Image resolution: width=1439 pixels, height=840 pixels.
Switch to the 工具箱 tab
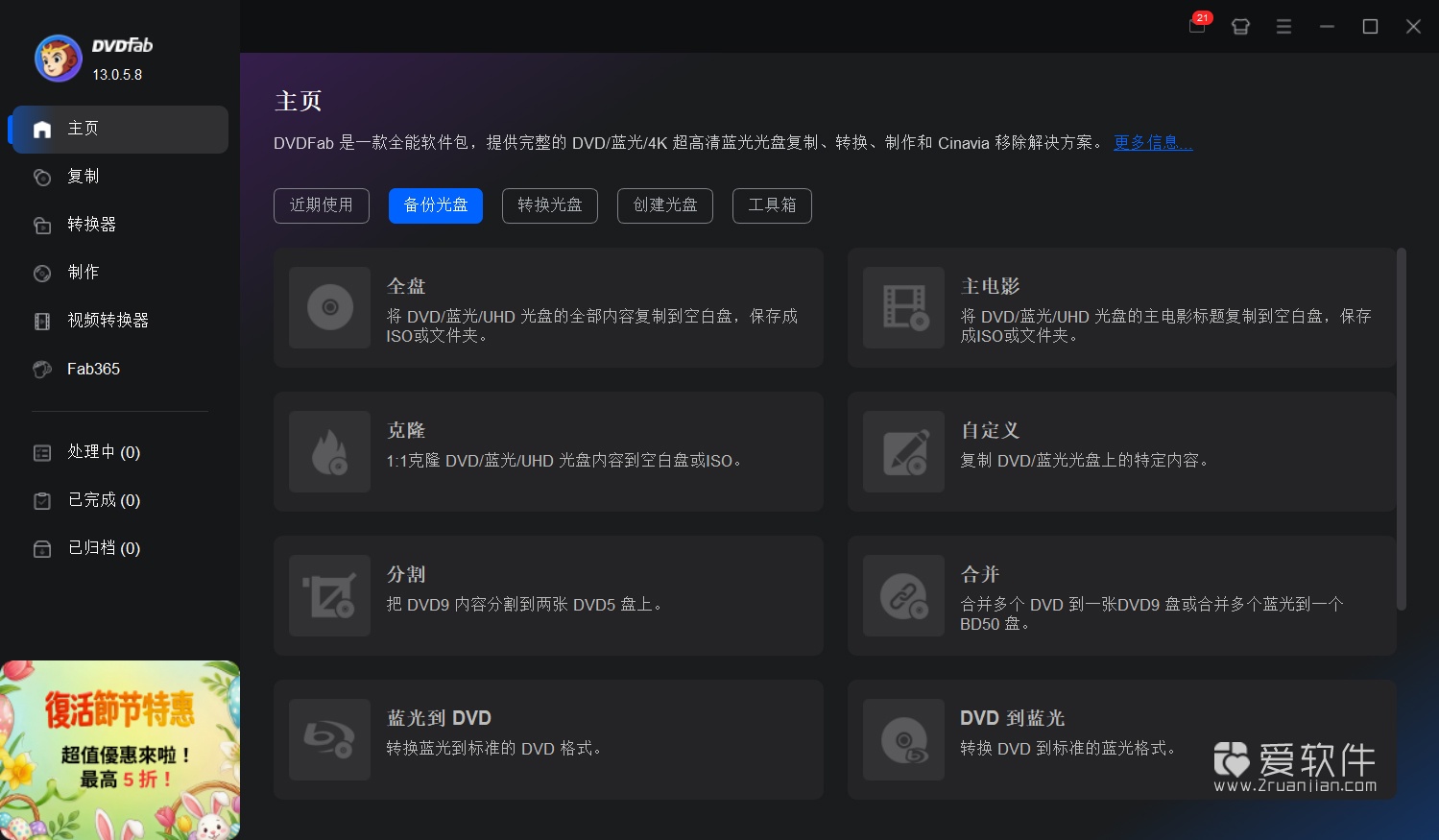(x=772, y=205)
